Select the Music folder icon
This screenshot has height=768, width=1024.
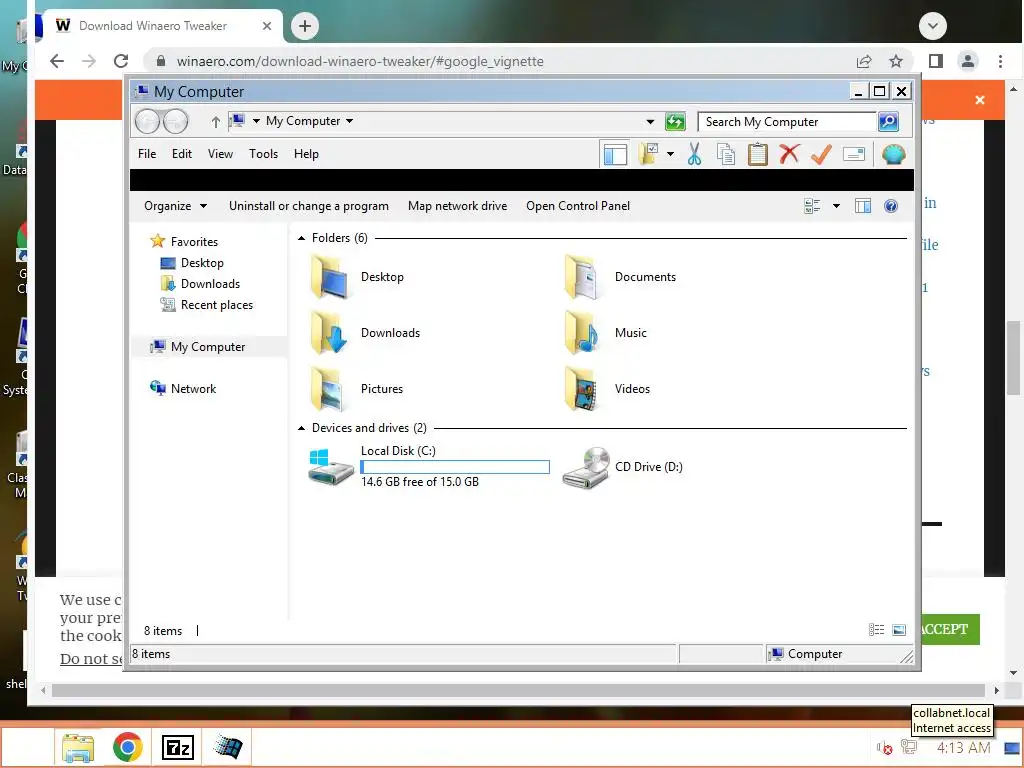(x=582, y=333)
